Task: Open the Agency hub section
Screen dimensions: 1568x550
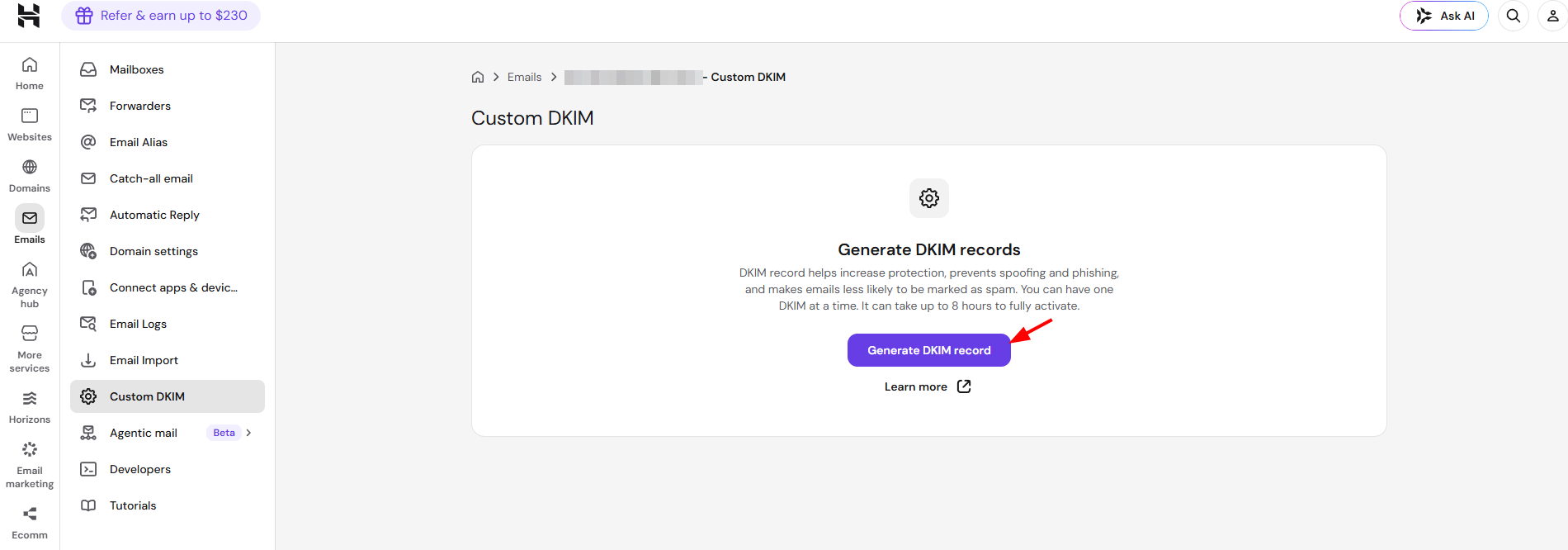Action: 30,285
